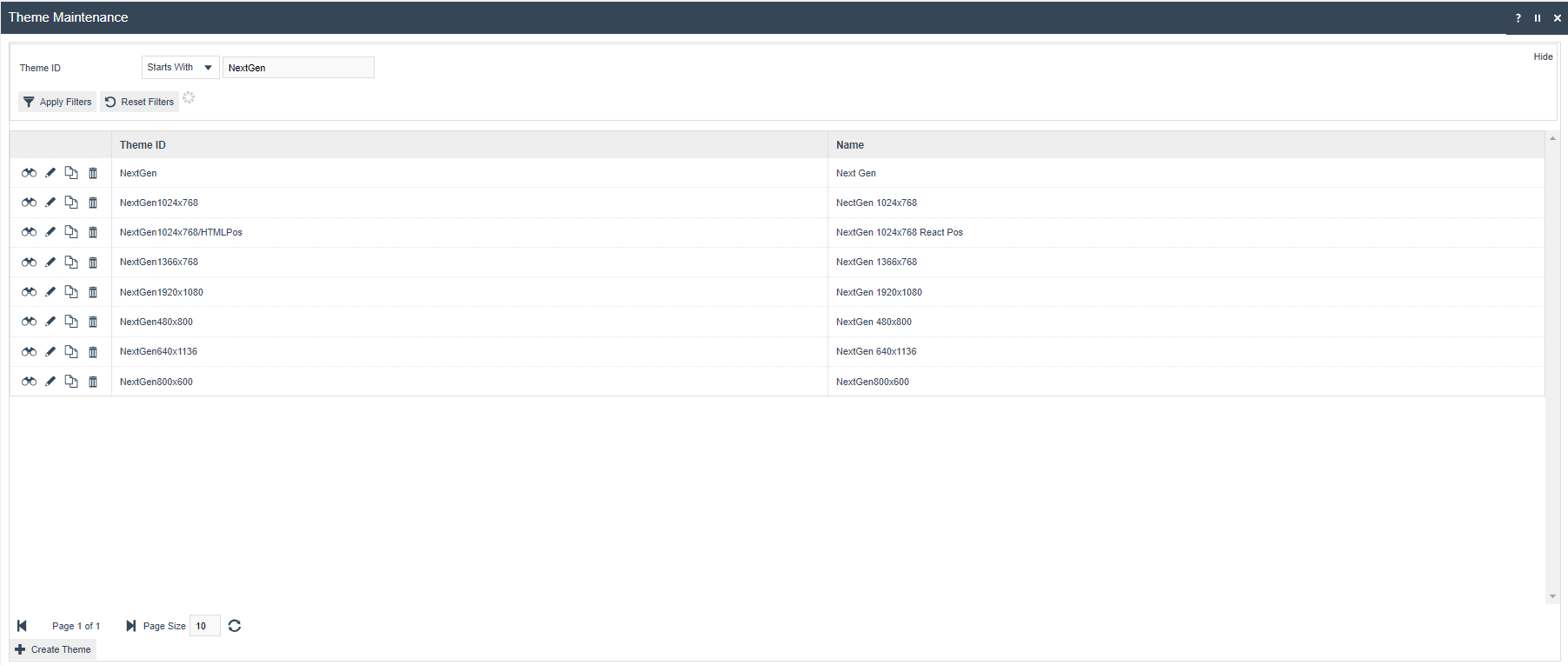1568x665 pixels.
Task: View the NextGen640x1136 theme
Action: pyautogui.click(x=29, y=351)
